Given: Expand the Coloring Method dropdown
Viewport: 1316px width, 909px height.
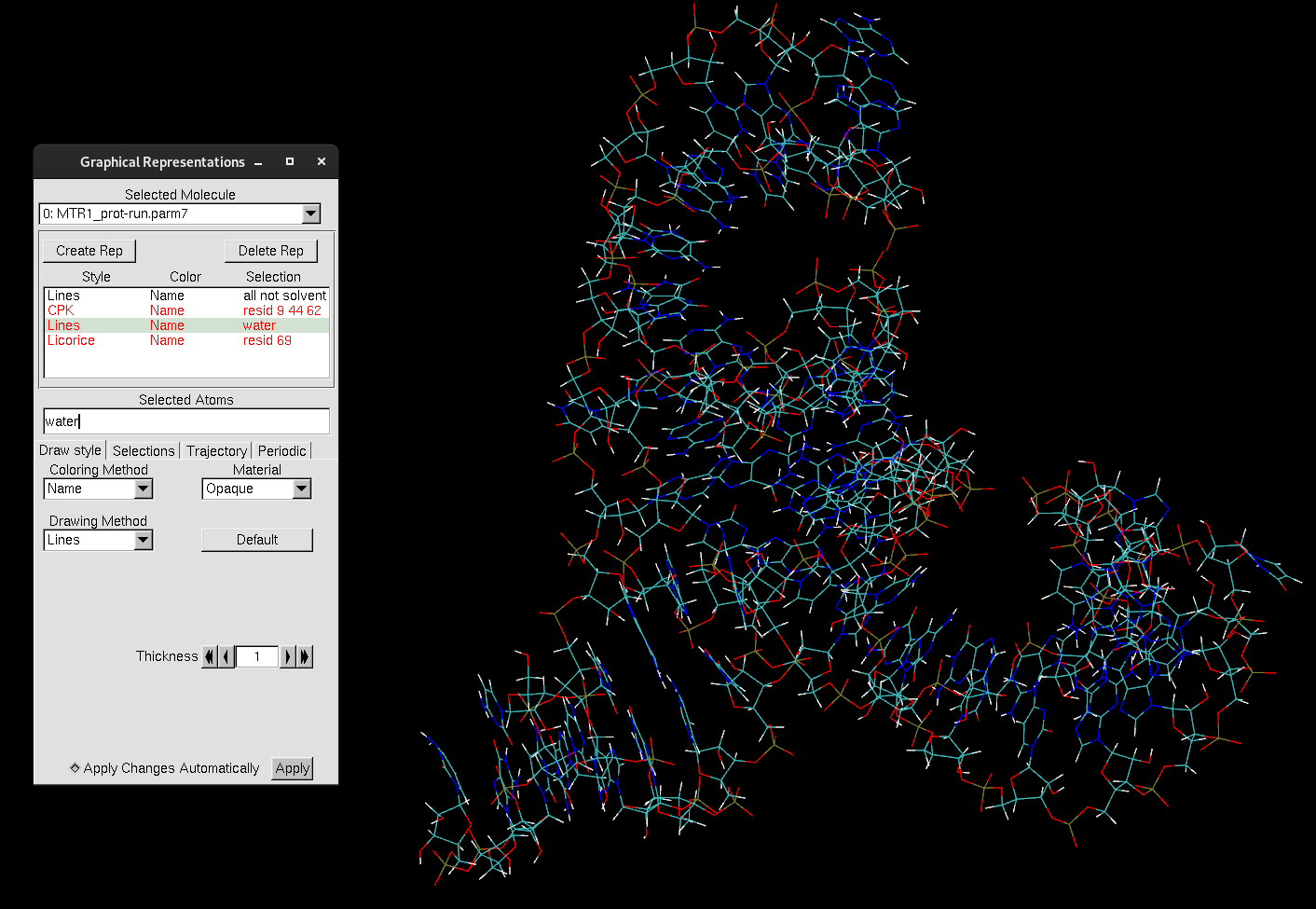Looking at the screenshot, I should pos(143,489).
